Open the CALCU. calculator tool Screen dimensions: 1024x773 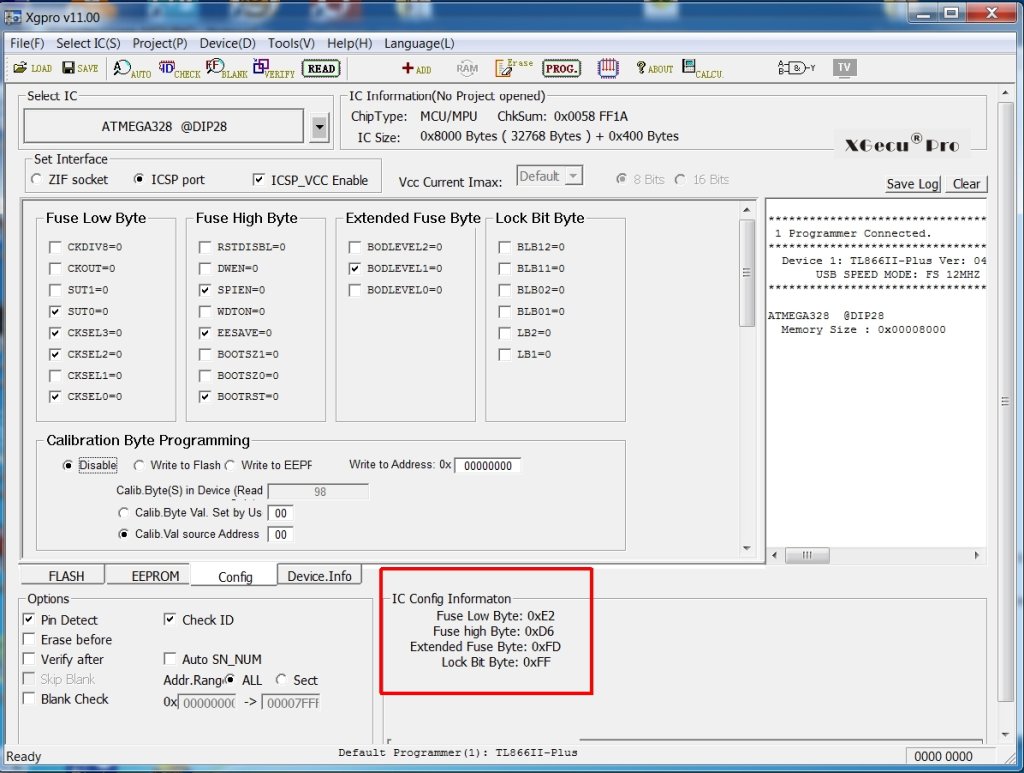pyautogui.click(x=702, y=68)
